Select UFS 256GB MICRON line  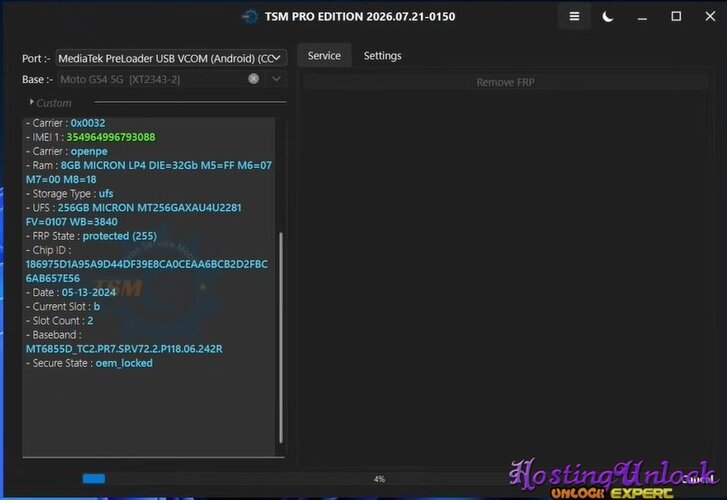point(134,215)
